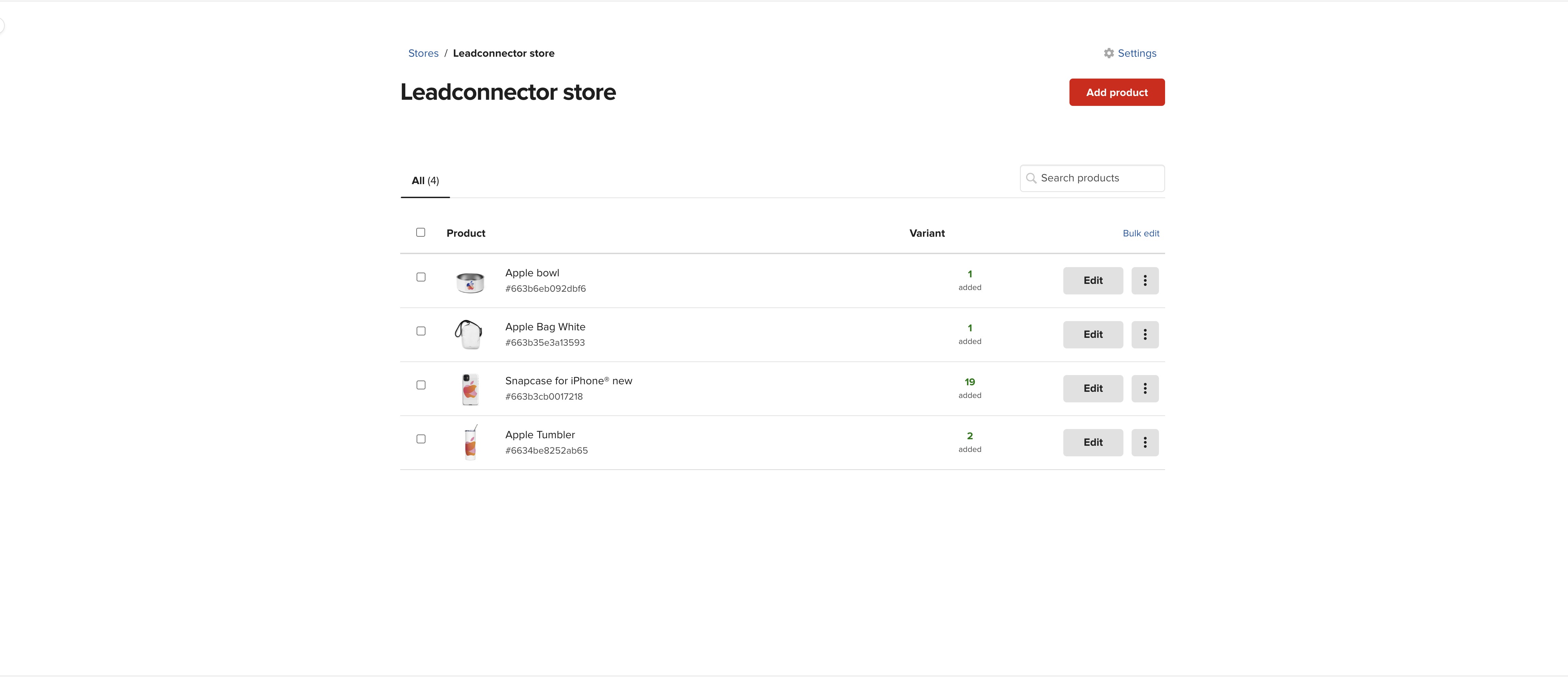Click the search magnifier icon

coord(1031,178)
